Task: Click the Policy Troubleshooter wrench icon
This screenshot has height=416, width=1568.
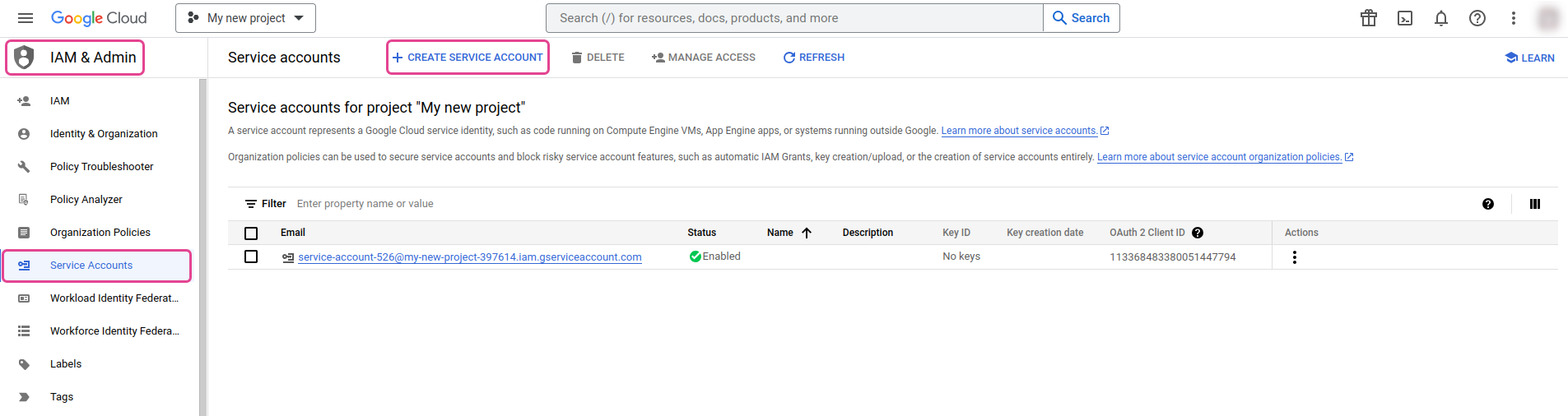Action: pos(24,167)
